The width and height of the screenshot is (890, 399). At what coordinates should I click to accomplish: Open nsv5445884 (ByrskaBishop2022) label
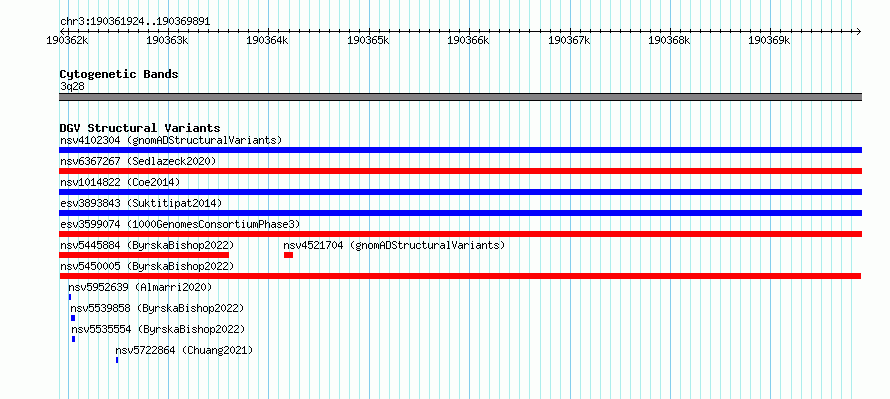[147, 245]
